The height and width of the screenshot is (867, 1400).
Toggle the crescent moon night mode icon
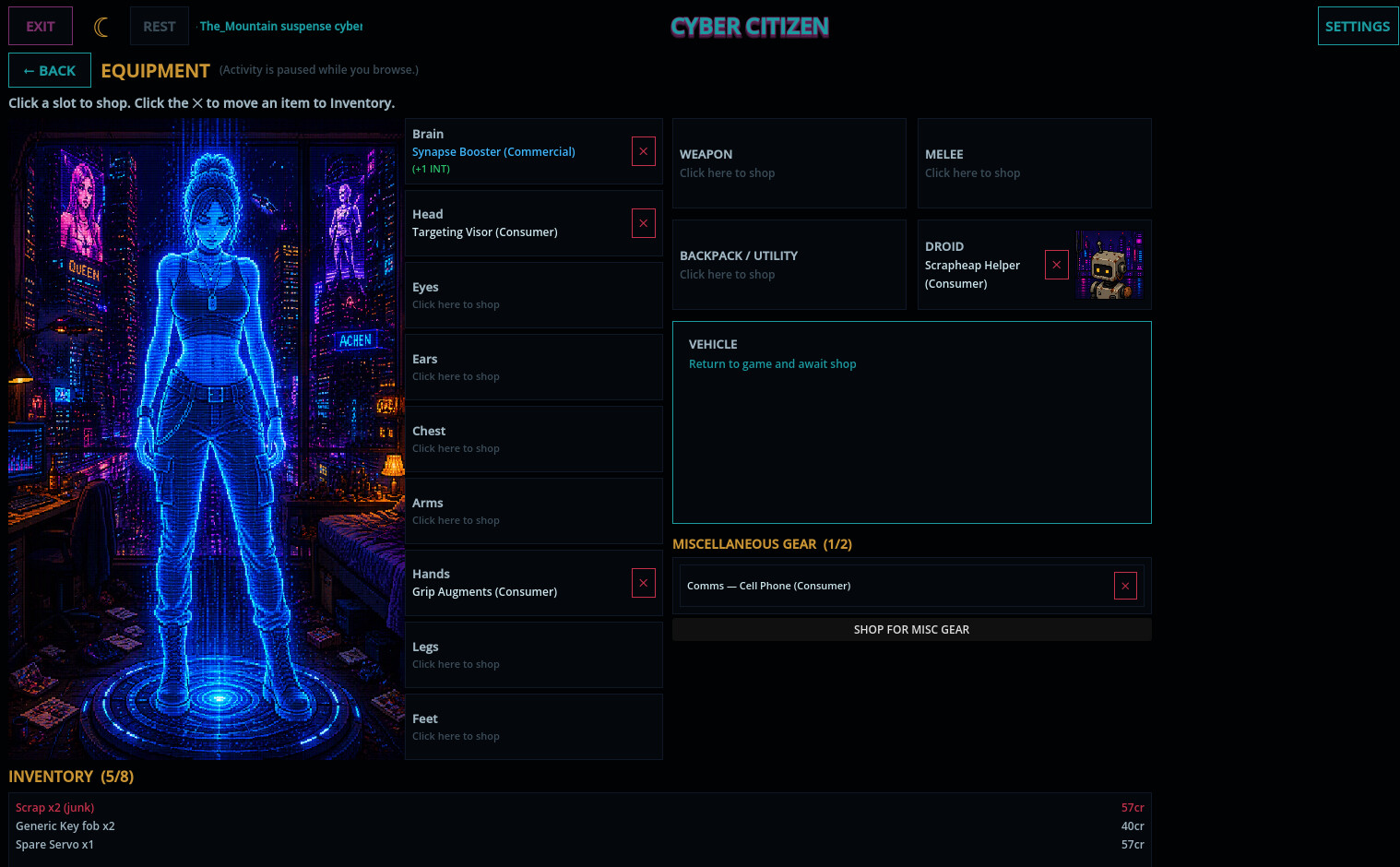click(x=101, y=27)
